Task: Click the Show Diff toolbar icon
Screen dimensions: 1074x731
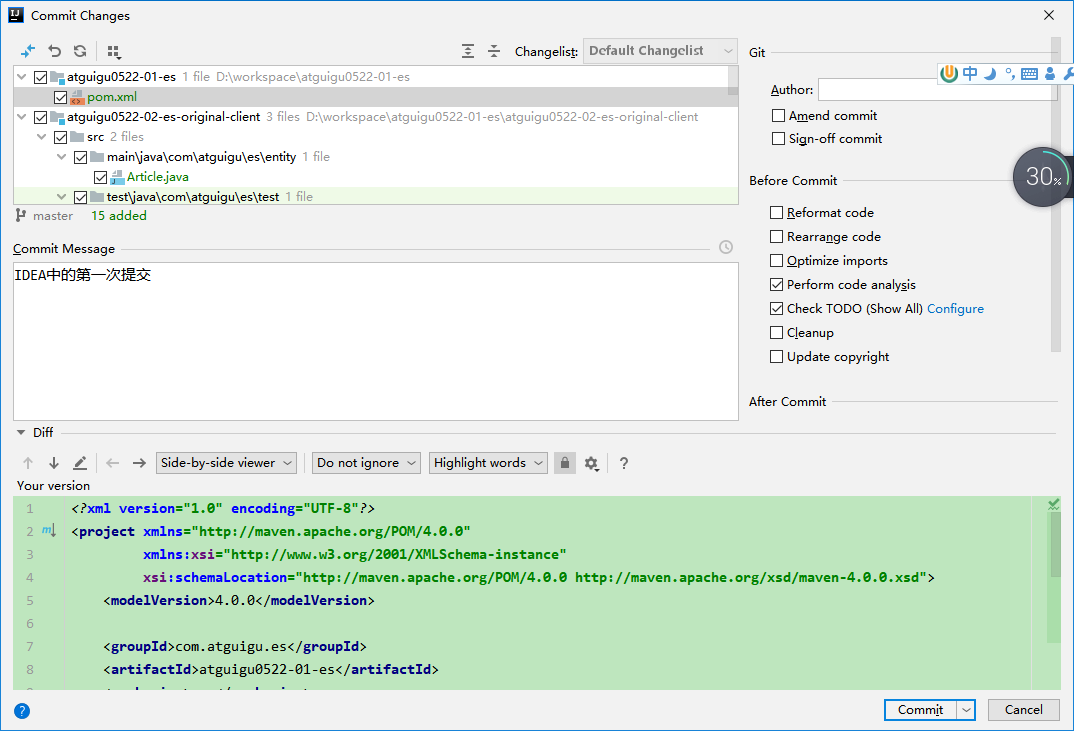Action: [x=28, y=51]
